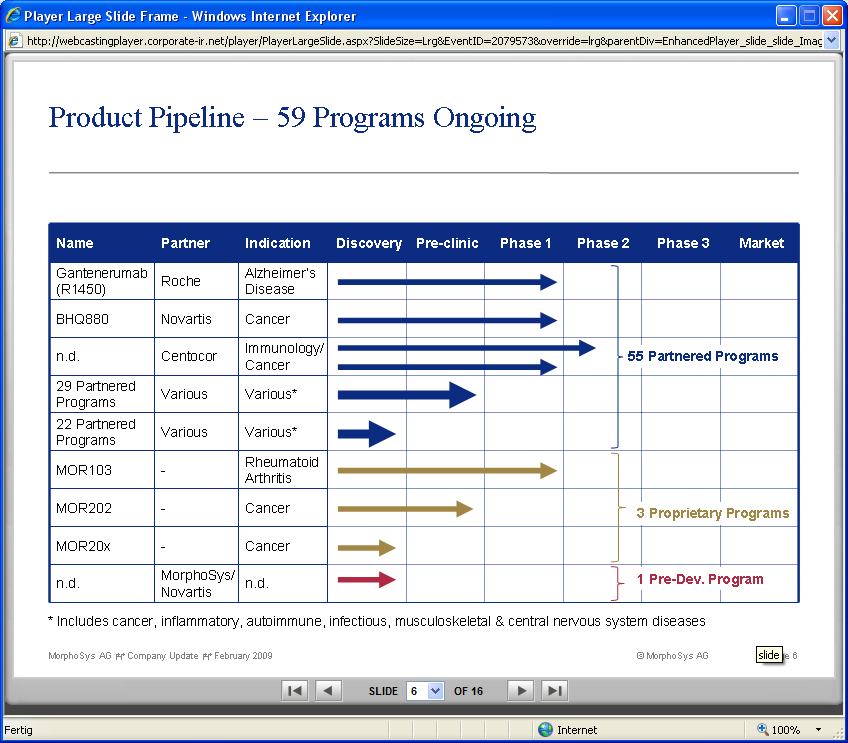Go to the first slide
Viewport: 848px width, 743px height.
click(x=294, y=690)
